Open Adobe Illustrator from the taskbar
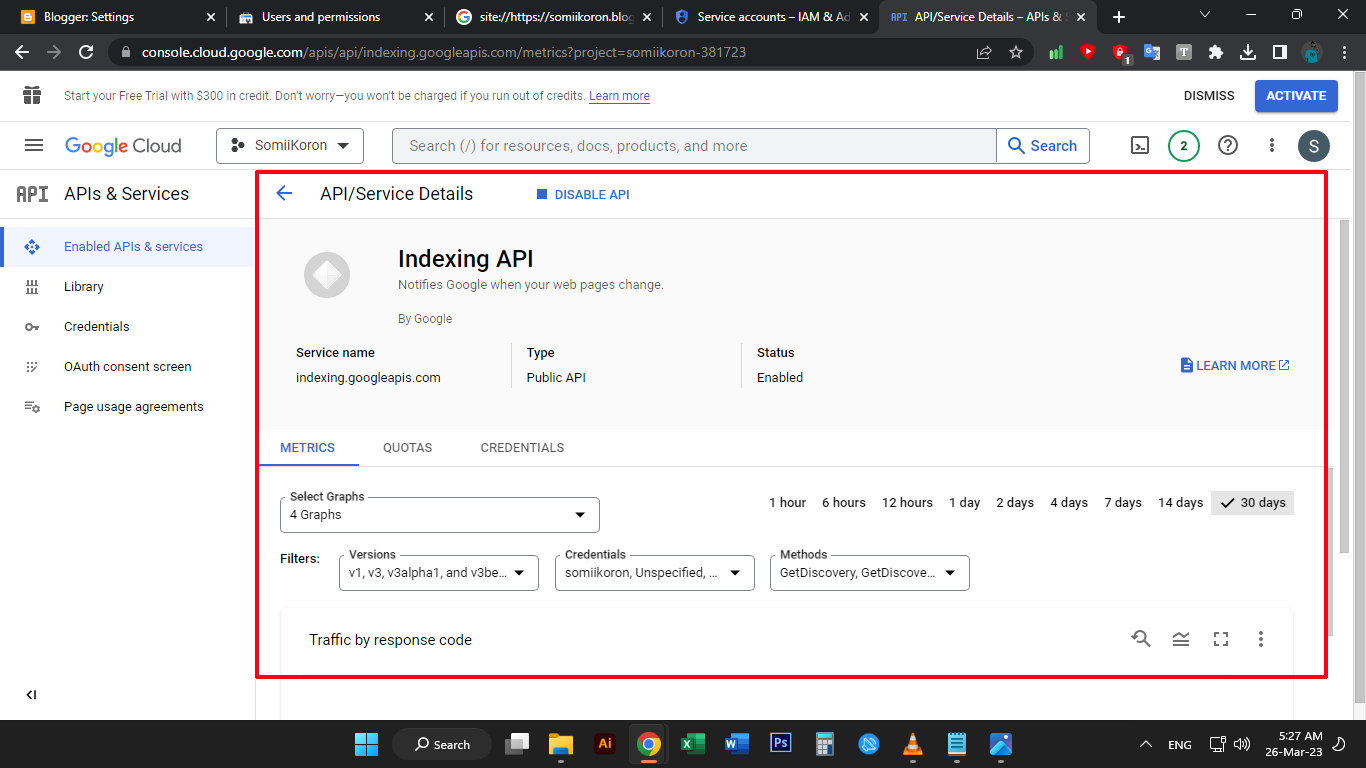The height and width of the screenshot is (768, 1366). [x=604, y=743]
